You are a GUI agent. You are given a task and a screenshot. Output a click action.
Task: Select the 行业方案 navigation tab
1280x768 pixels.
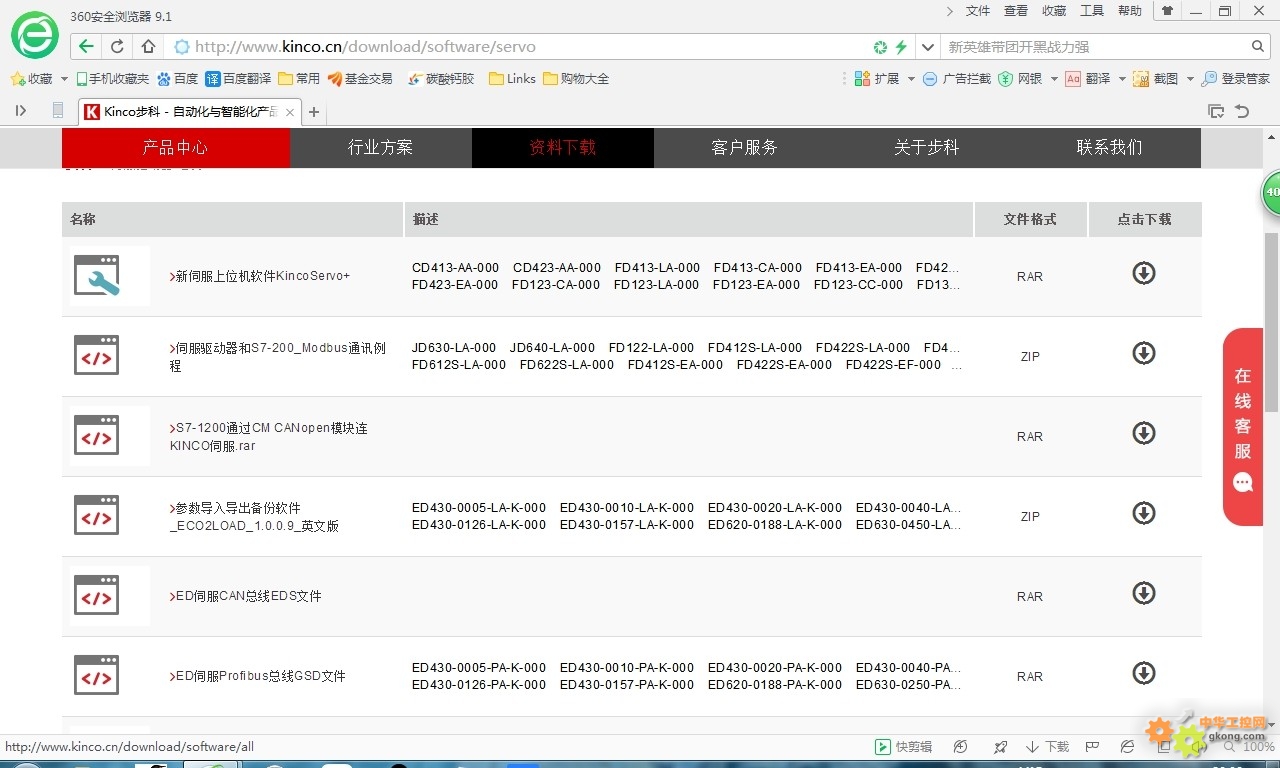[381, 148]
